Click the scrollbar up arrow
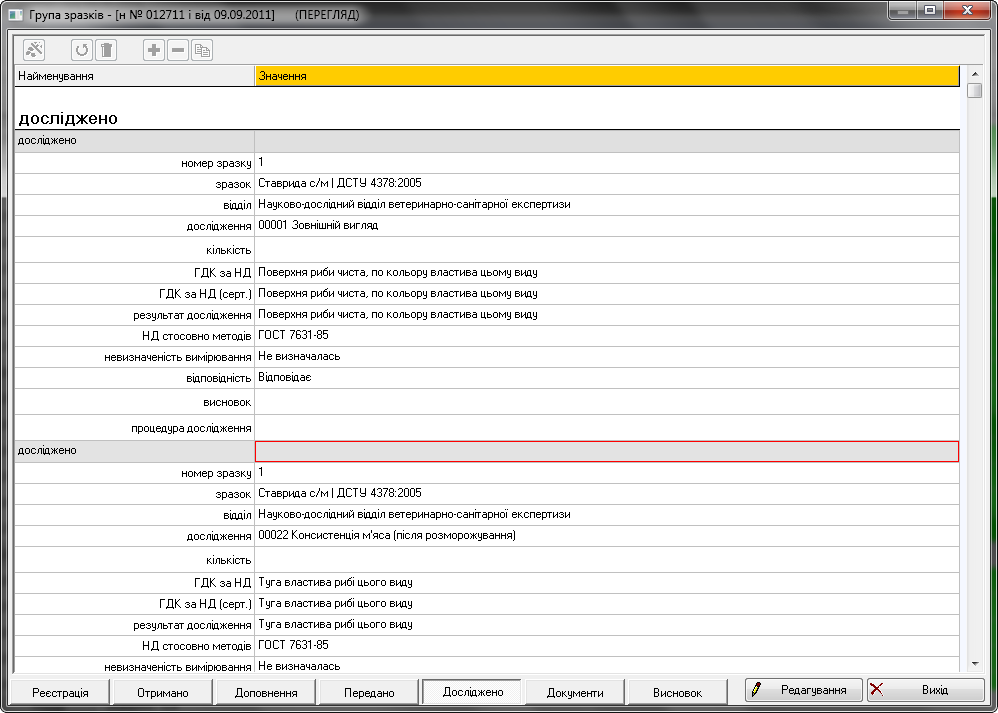 click(x=974, y=73)
